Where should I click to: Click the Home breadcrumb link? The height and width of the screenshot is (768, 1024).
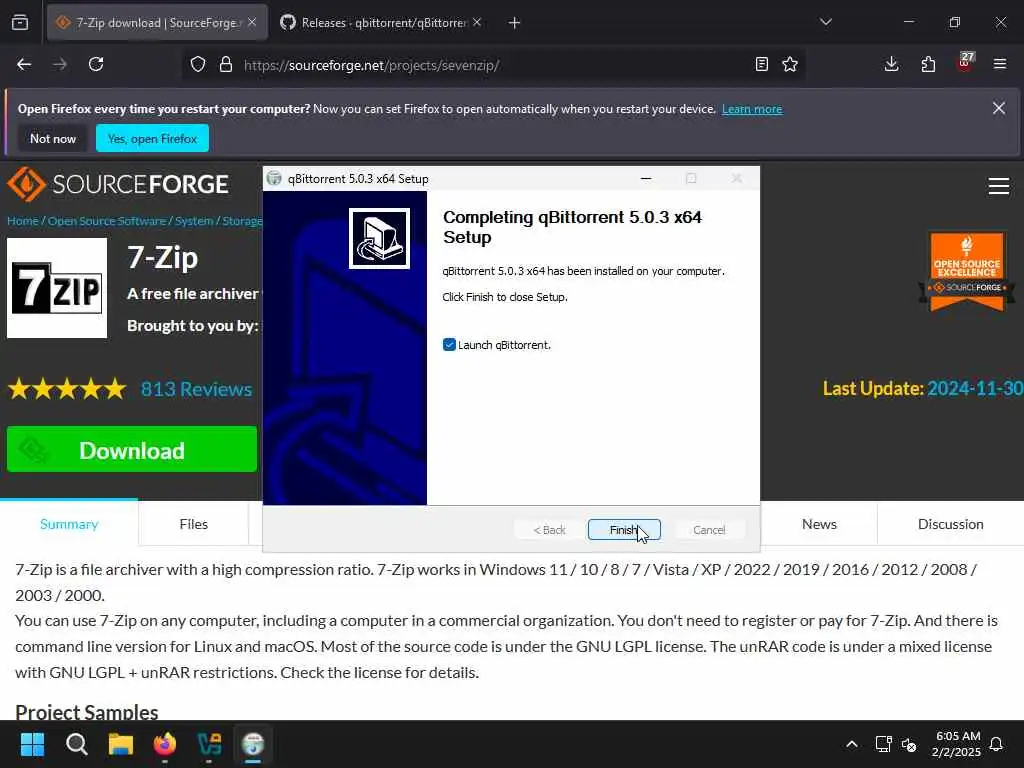pos(22,221)
